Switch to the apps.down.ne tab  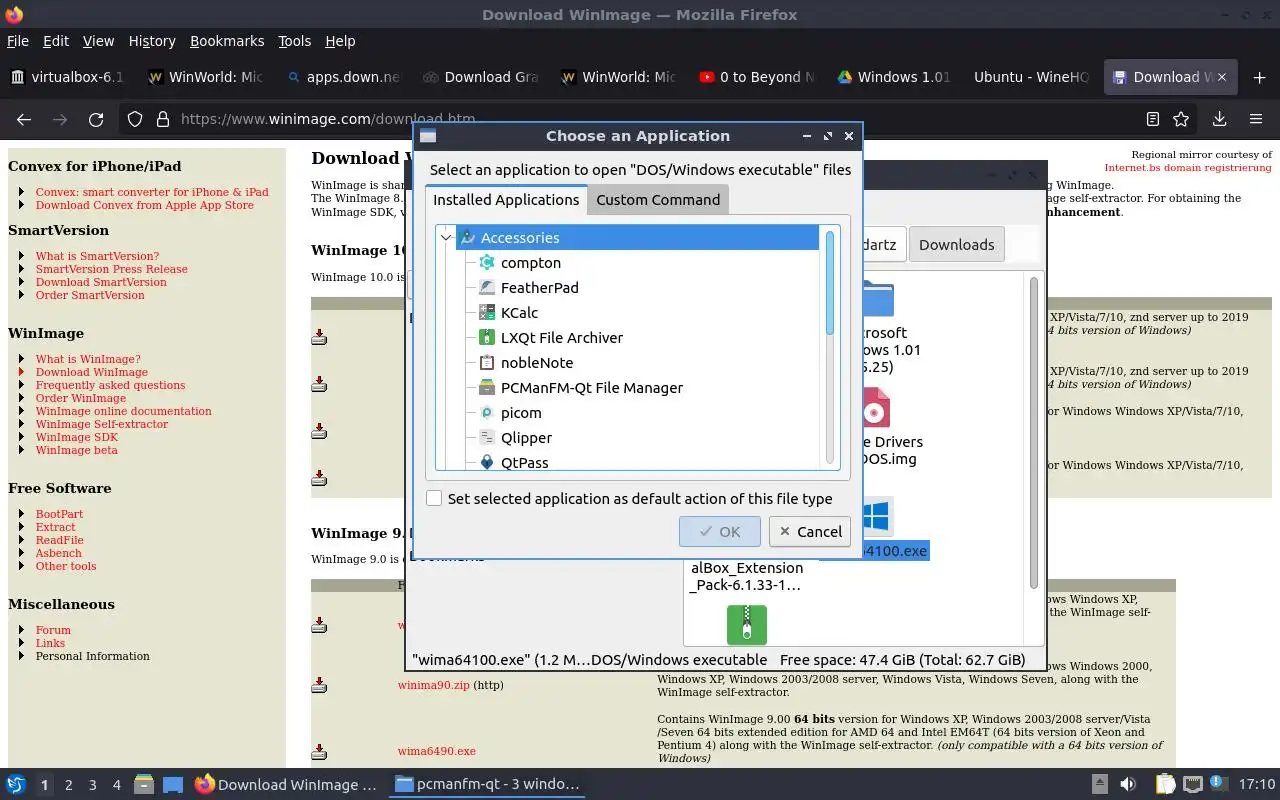(343, 77)
